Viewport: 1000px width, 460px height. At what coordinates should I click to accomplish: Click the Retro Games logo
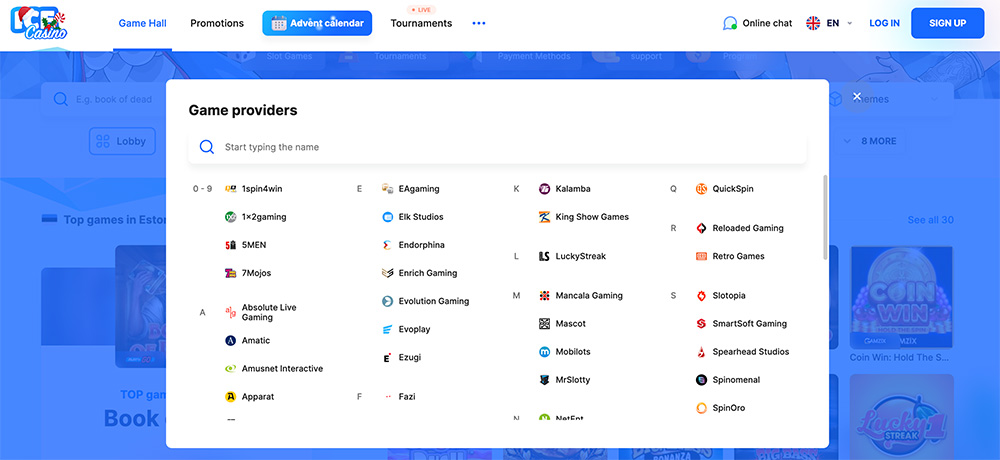click(702, 256)
